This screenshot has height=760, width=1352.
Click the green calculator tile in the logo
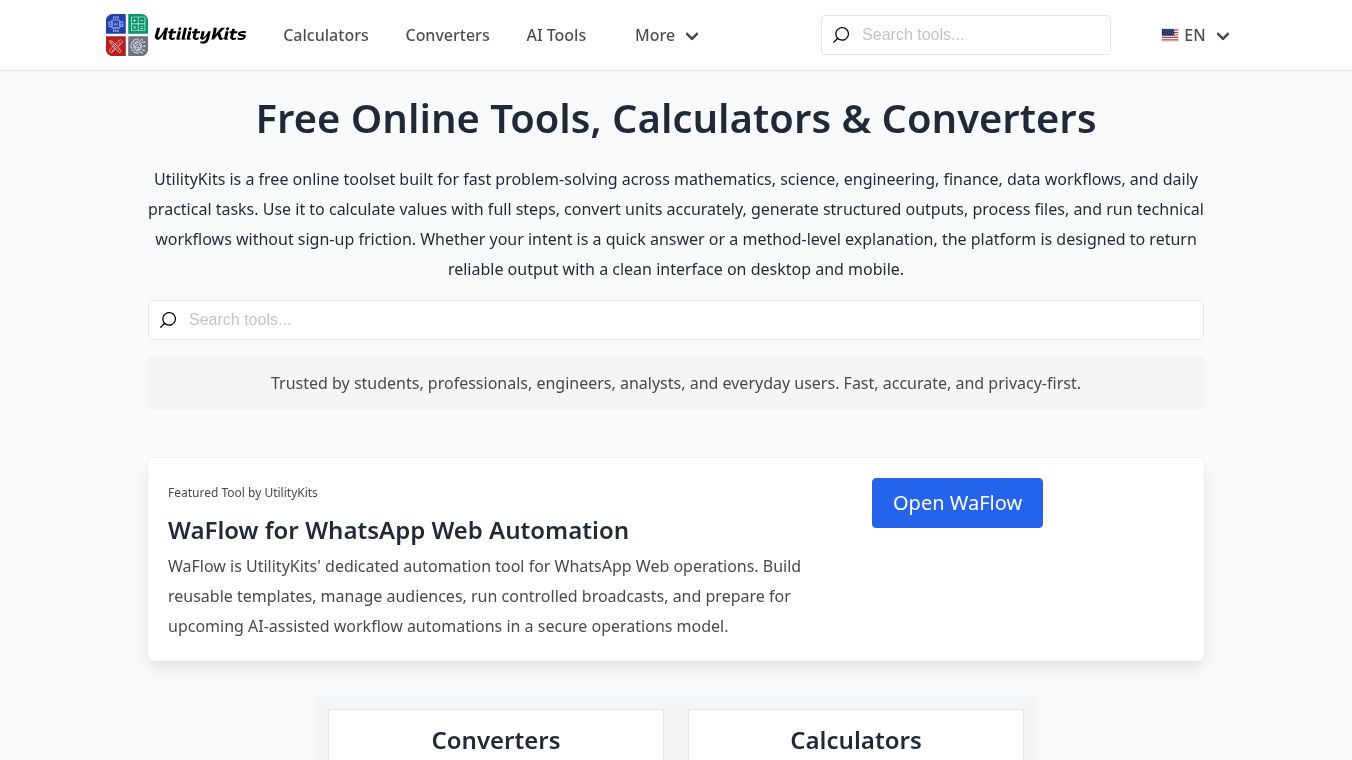[x=138, y=23]
